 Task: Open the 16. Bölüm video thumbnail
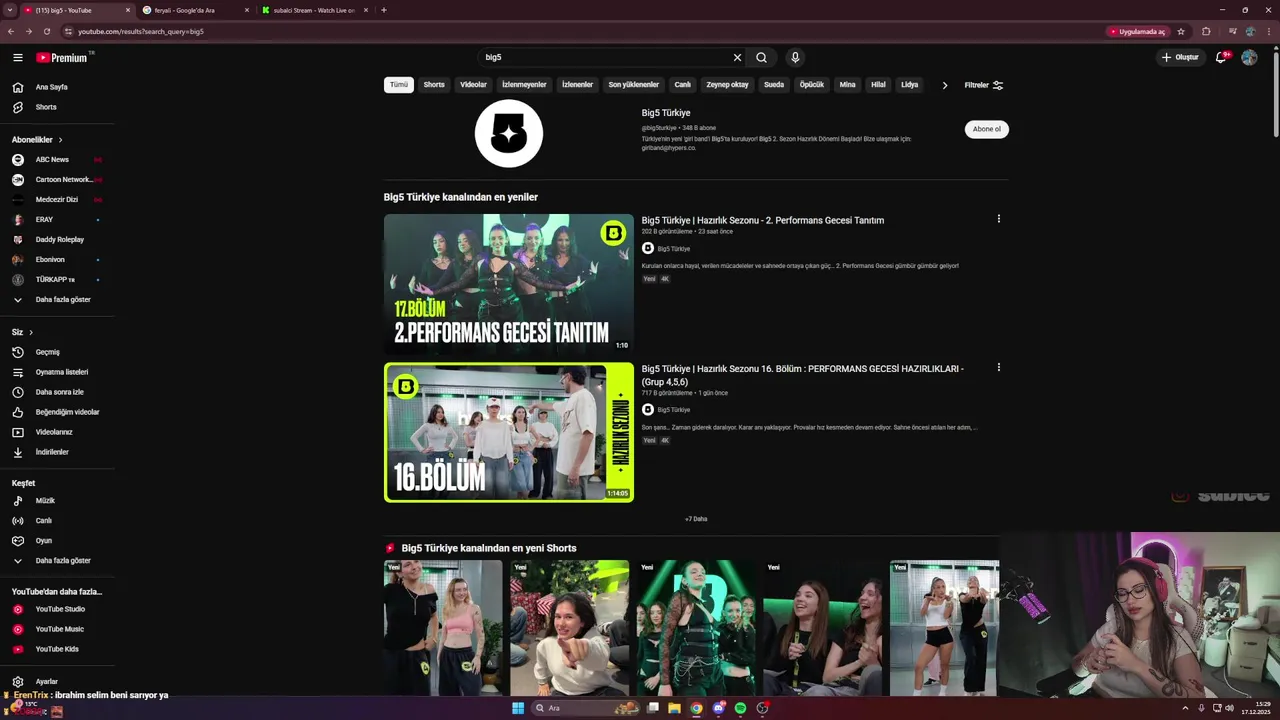pos(509,432)
